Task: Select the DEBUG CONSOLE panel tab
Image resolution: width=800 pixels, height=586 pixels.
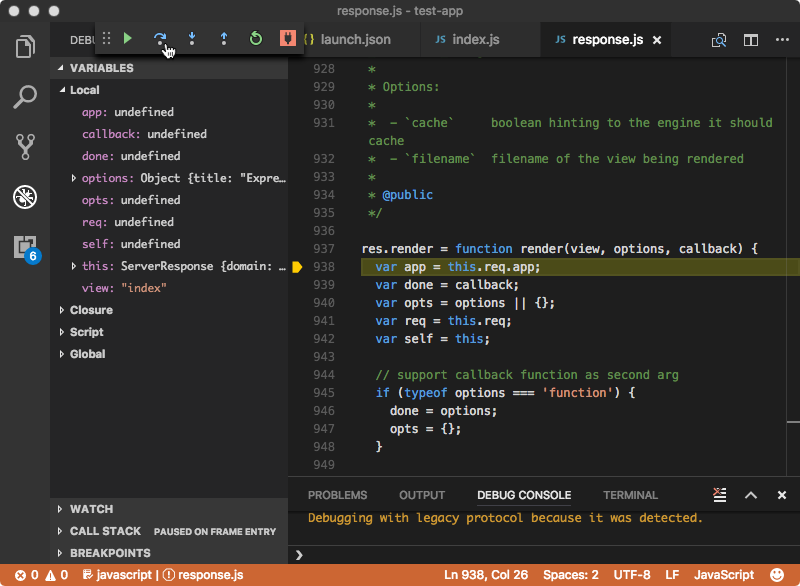Action: 524,495
